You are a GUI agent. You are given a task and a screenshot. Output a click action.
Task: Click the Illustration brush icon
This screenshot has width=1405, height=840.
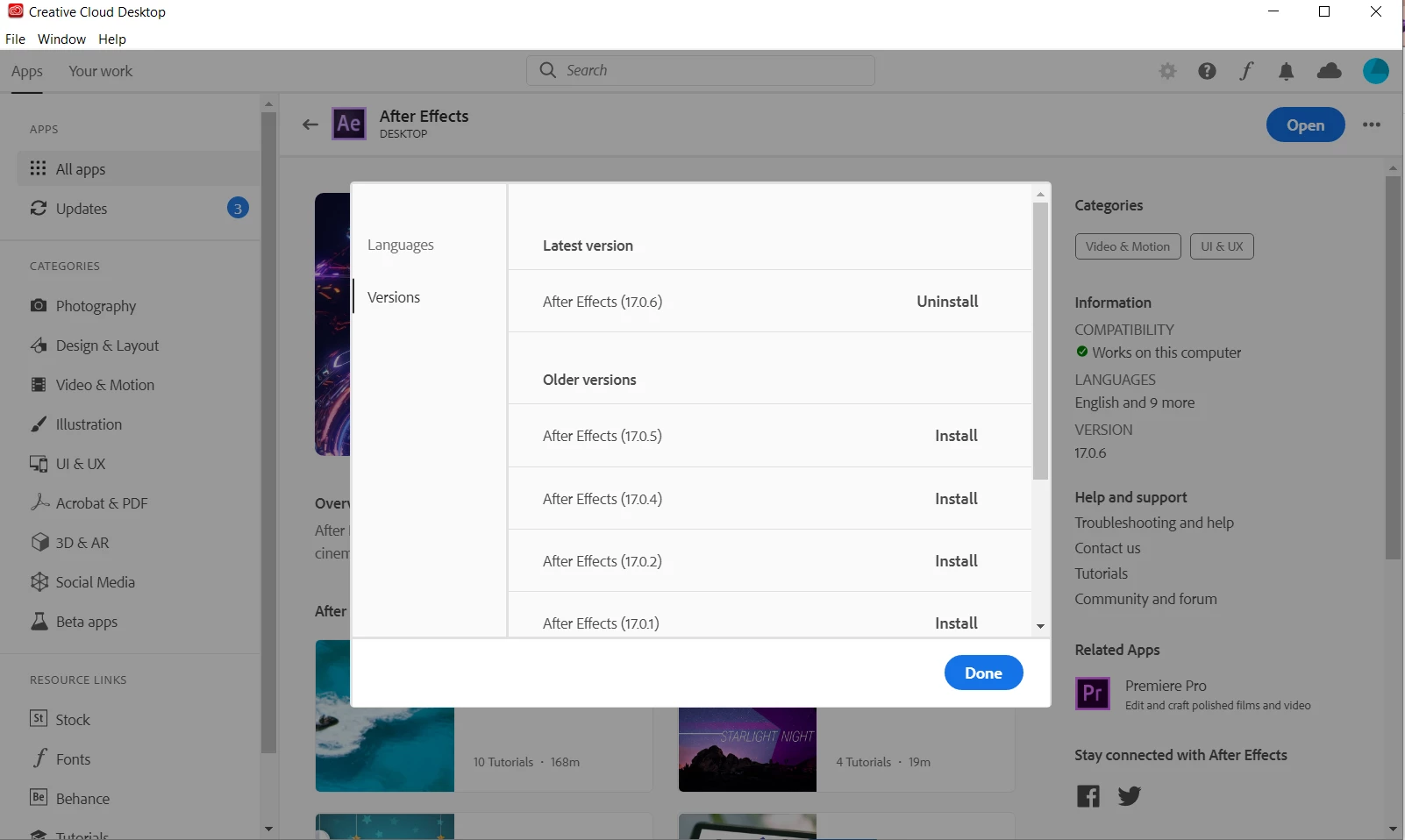click(x=39, y=424)
